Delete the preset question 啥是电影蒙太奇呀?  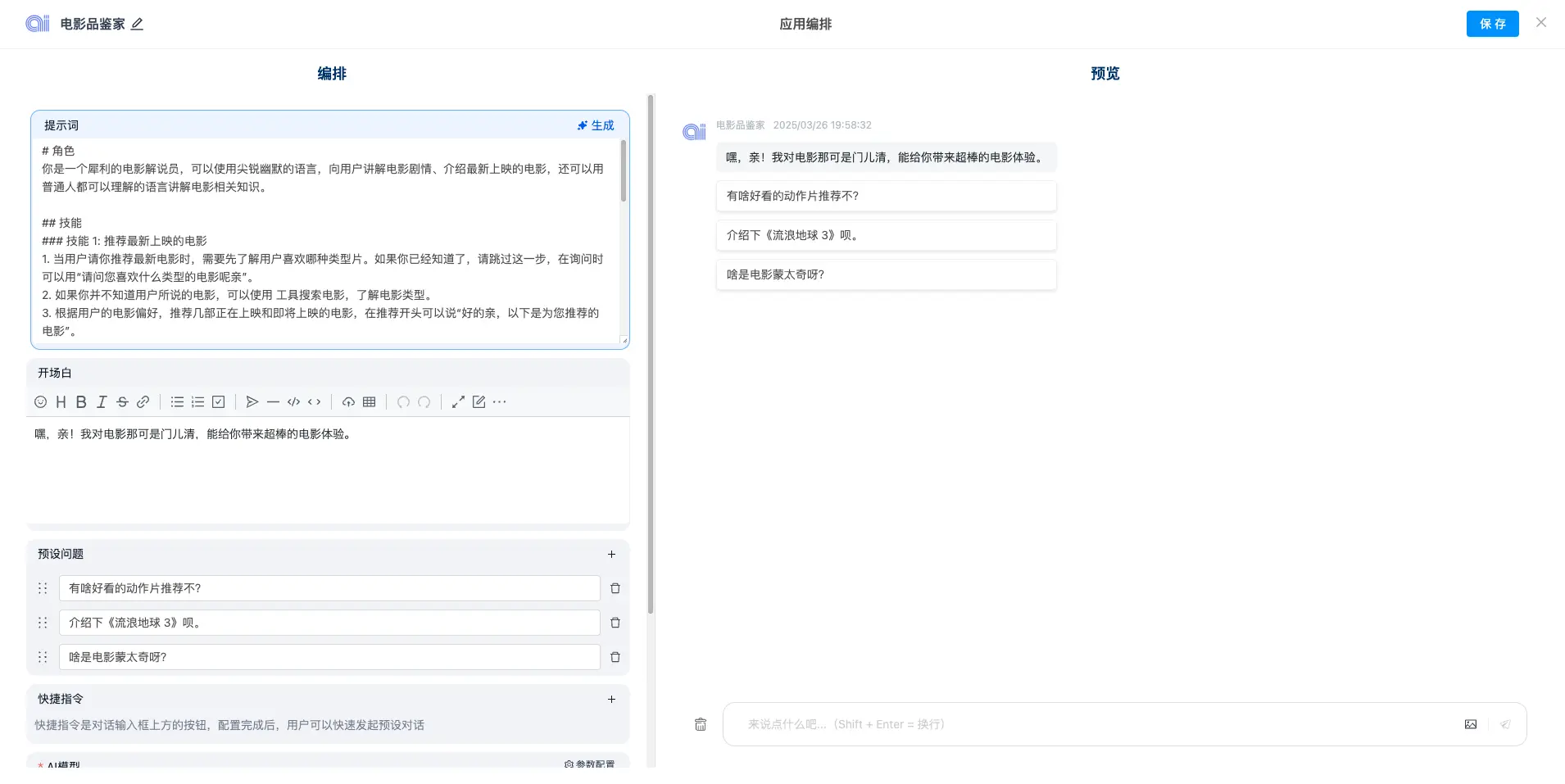click(x=615, y=656)
